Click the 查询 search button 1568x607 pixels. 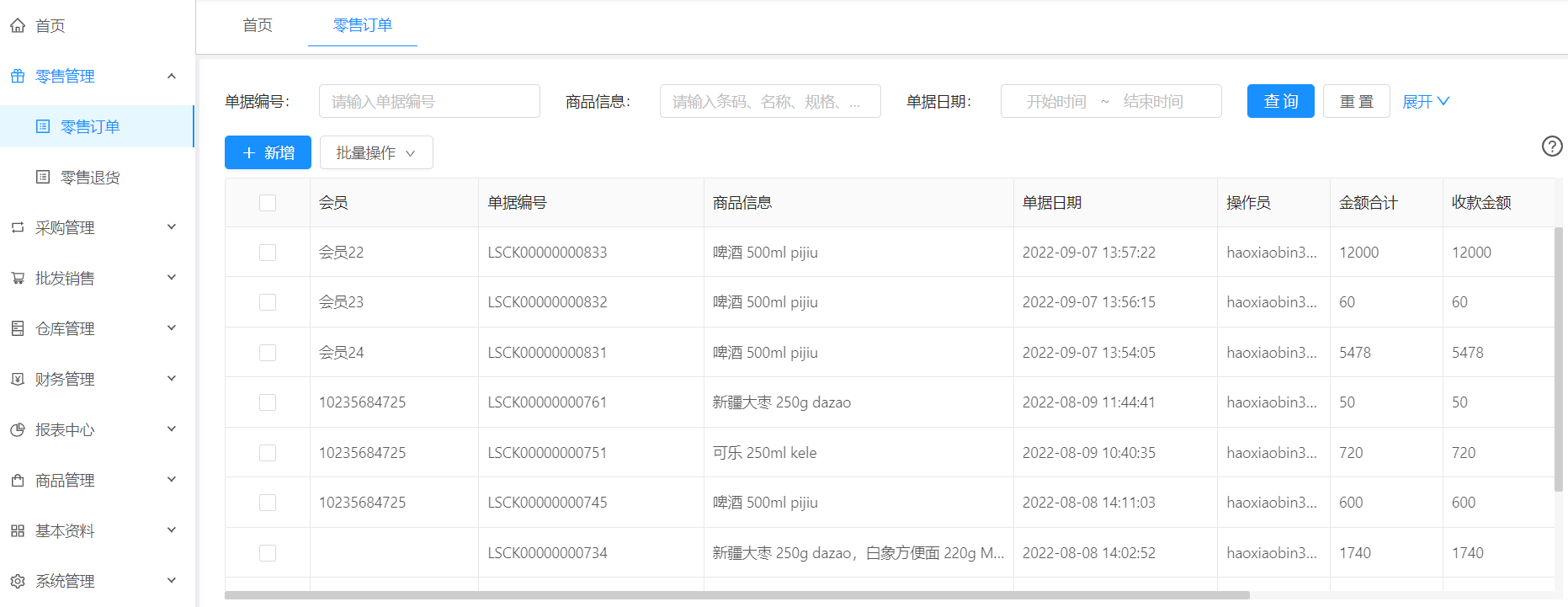(1280, 102)
